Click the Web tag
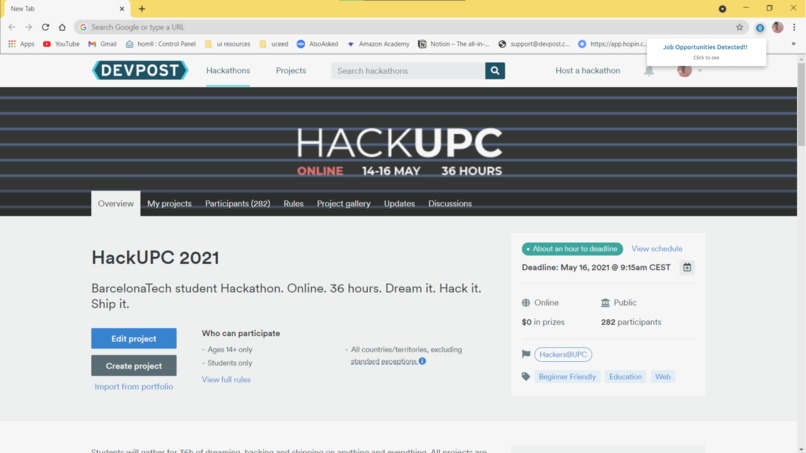Image resolution: width=806 pixels, height=453 pixels. tap(663, 376)
